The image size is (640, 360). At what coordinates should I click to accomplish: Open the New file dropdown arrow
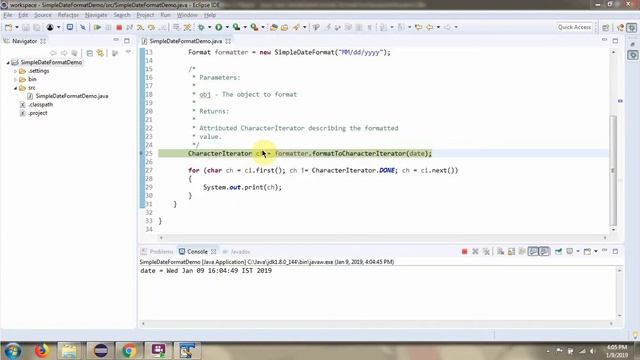click(x=17, y=27)
